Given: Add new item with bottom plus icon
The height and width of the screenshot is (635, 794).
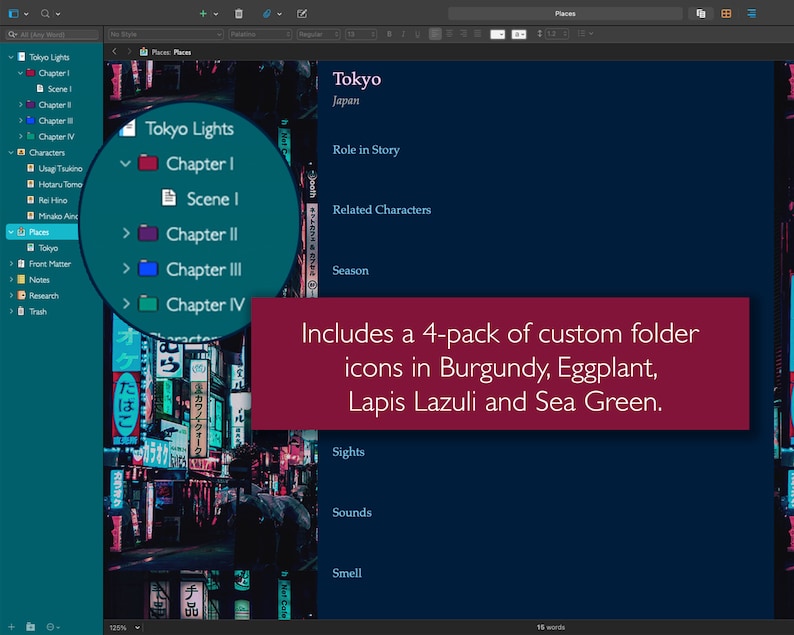Looking at the screenshot, I should 11,627.
